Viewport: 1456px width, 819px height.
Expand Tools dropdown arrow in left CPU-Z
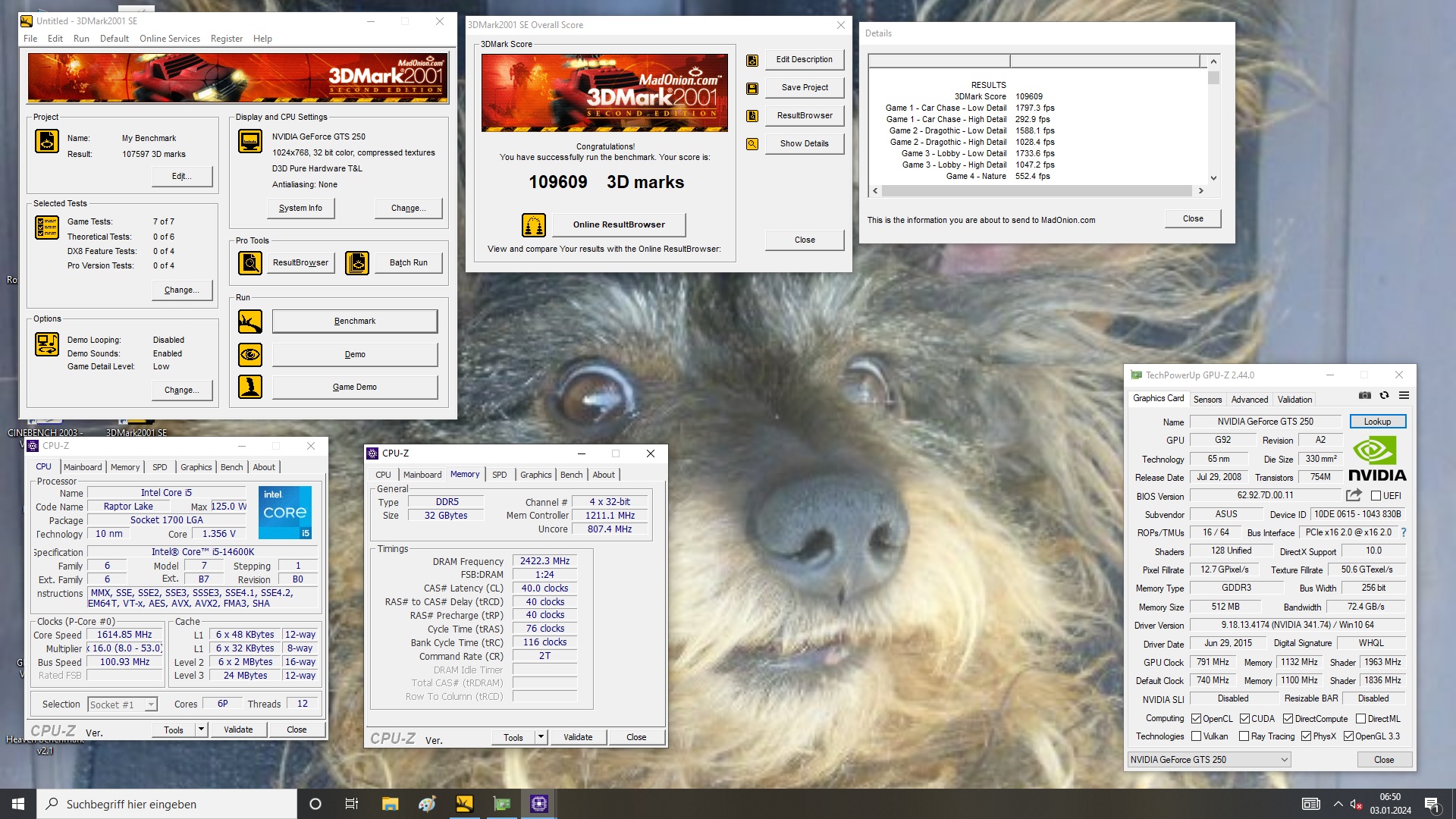coord(201,730)
